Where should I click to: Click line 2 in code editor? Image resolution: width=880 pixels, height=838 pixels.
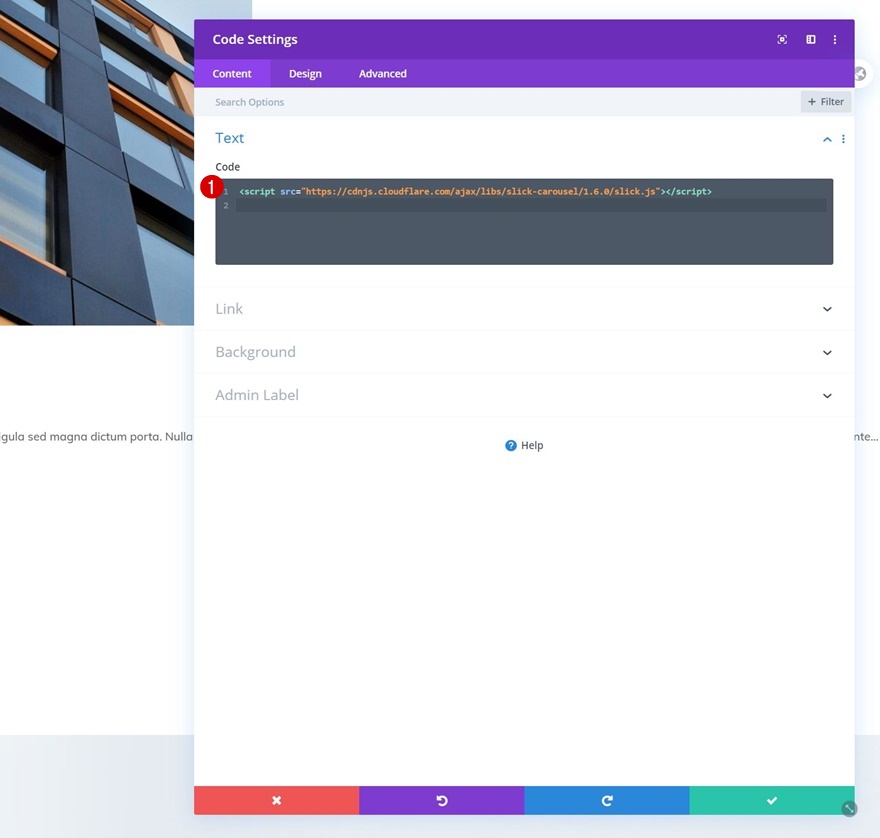530,205
